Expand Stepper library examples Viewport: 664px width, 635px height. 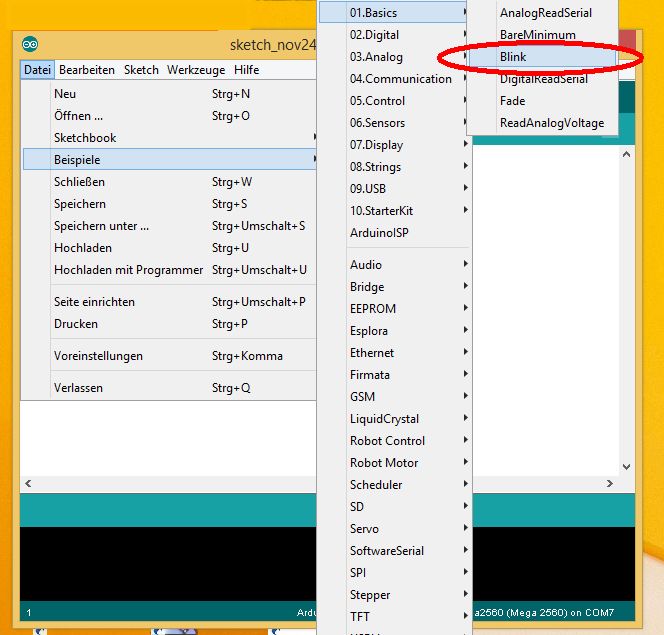(395, 595)
